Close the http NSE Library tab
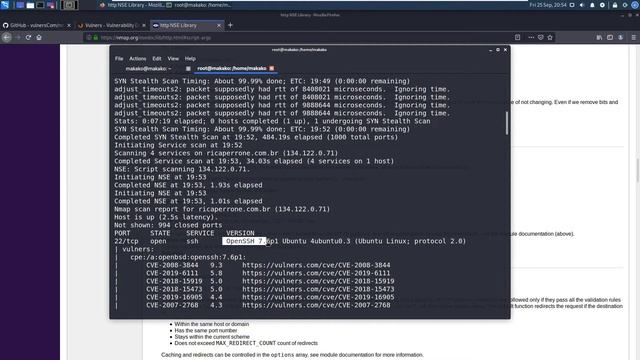Image resolution: width=640 pixels, height=360 pixels. coord(219,25)
